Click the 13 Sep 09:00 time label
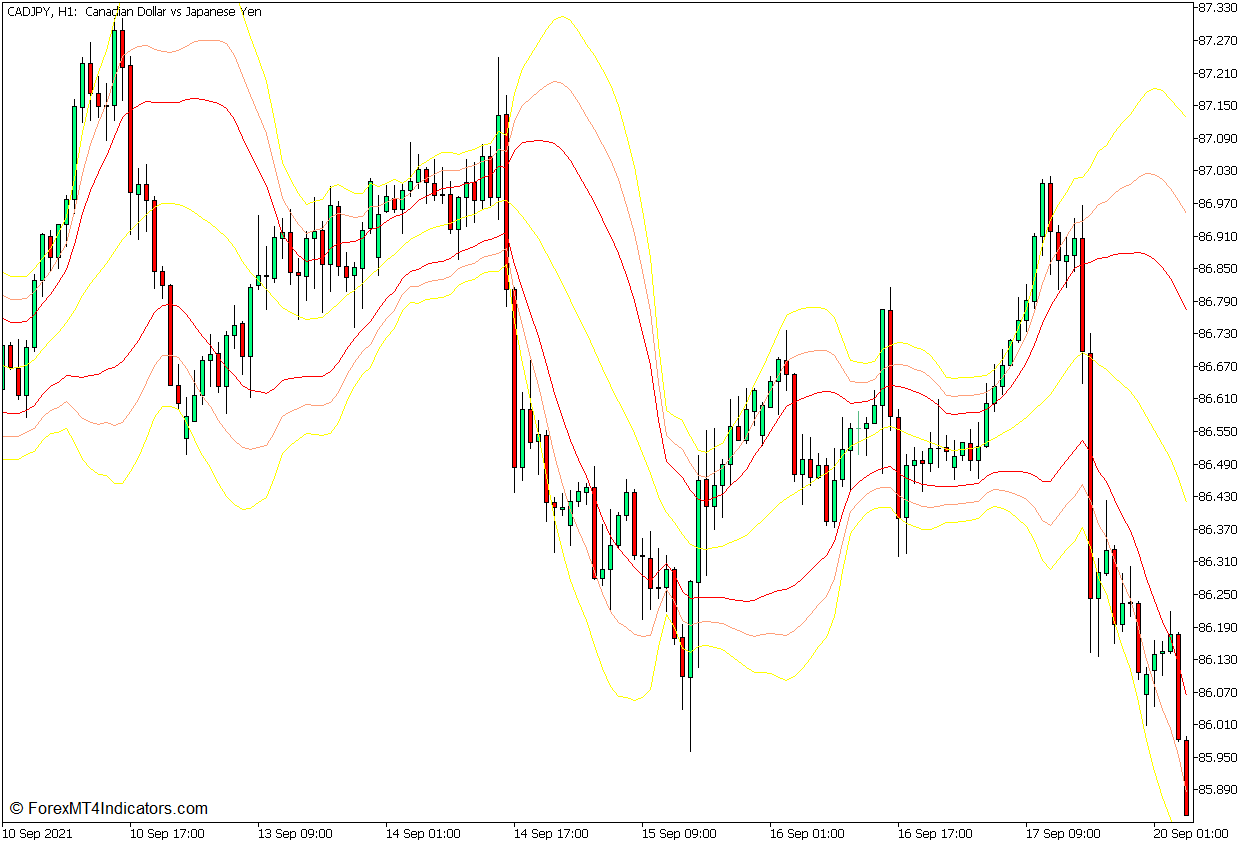The width and height of the screenshot is (1256, 846). coord(295,833)
